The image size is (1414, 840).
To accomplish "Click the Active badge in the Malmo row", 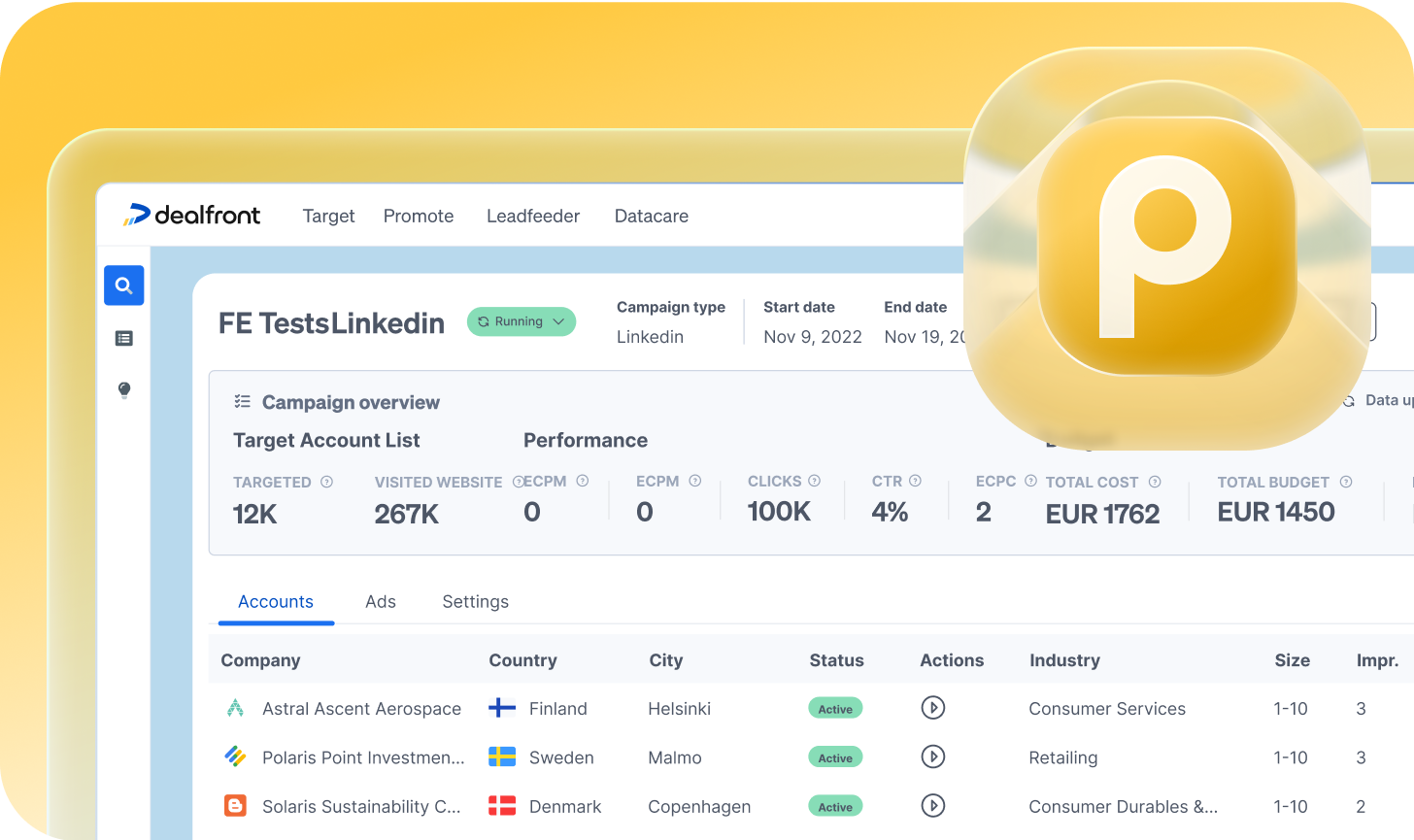I will (835, 757).
